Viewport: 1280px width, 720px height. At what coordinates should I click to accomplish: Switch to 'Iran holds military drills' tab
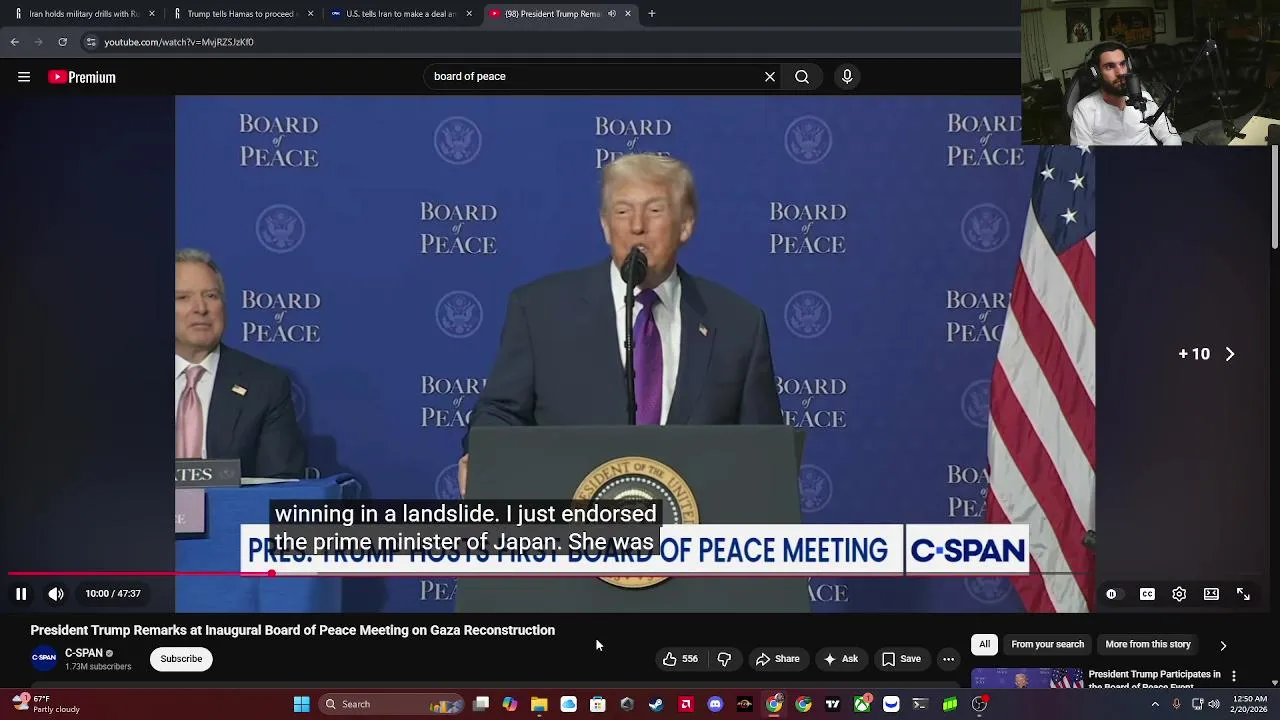pos(84,14)
